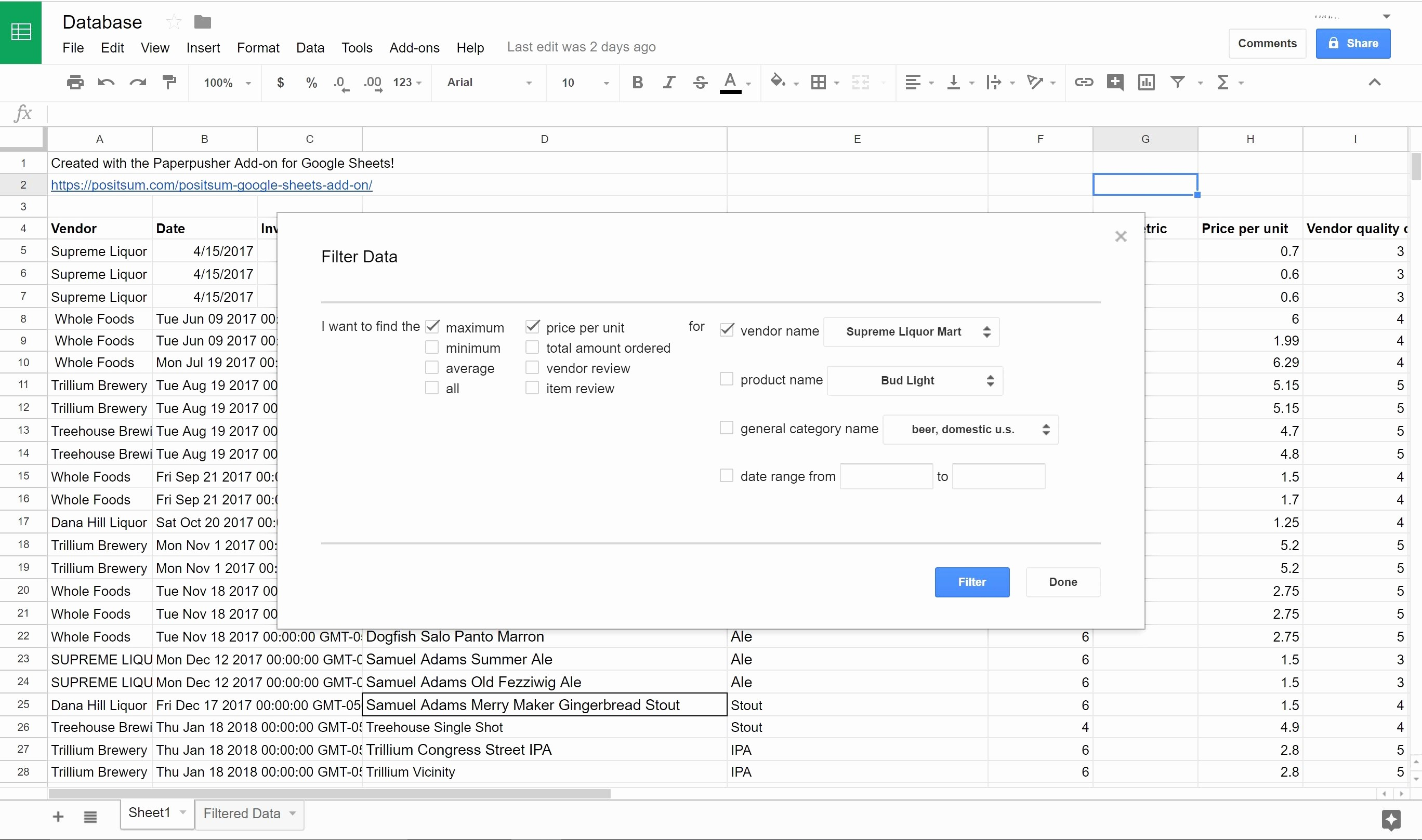
Task: Open the Add-ons menu
Action: (x=414, y=48)
